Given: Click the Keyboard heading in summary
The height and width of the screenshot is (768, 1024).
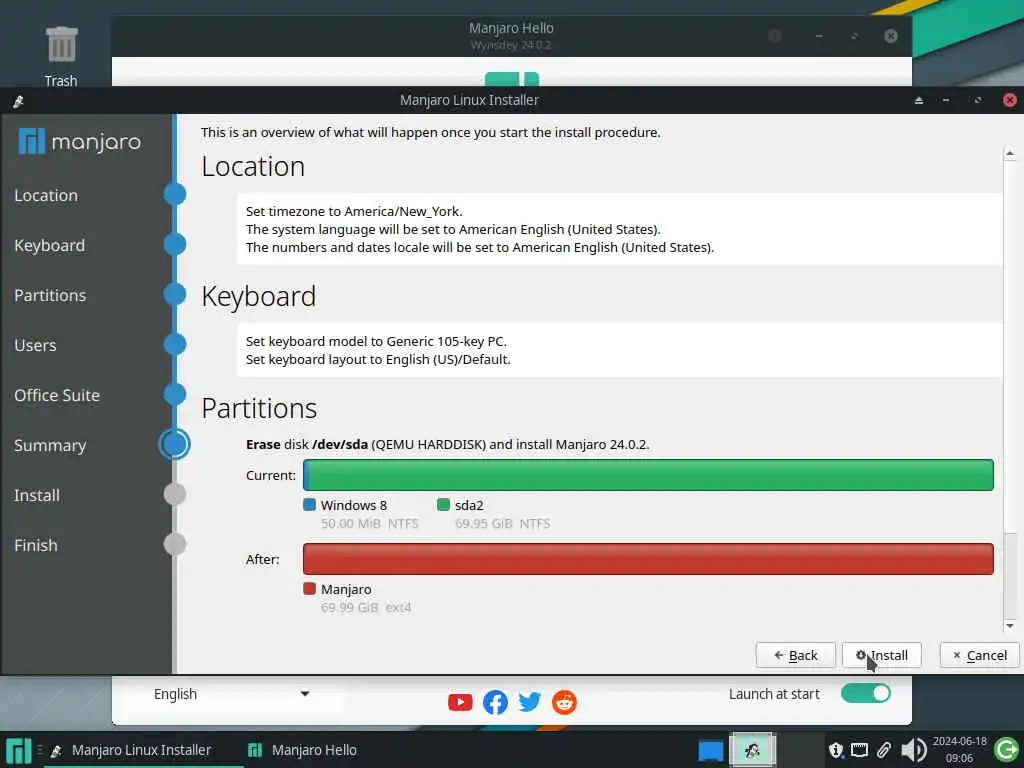Looking at the screenshot, I should click(x=259, y=297).
